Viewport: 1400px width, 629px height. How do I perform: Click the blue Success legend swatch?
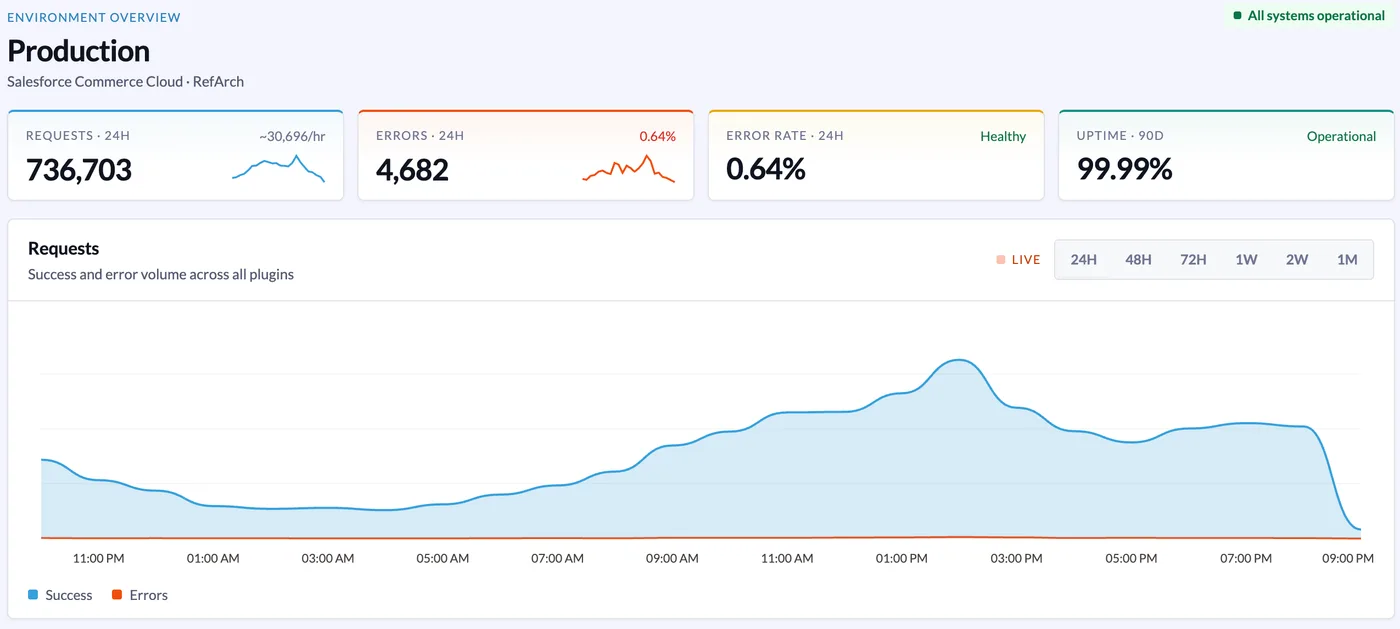pos(33,595)
